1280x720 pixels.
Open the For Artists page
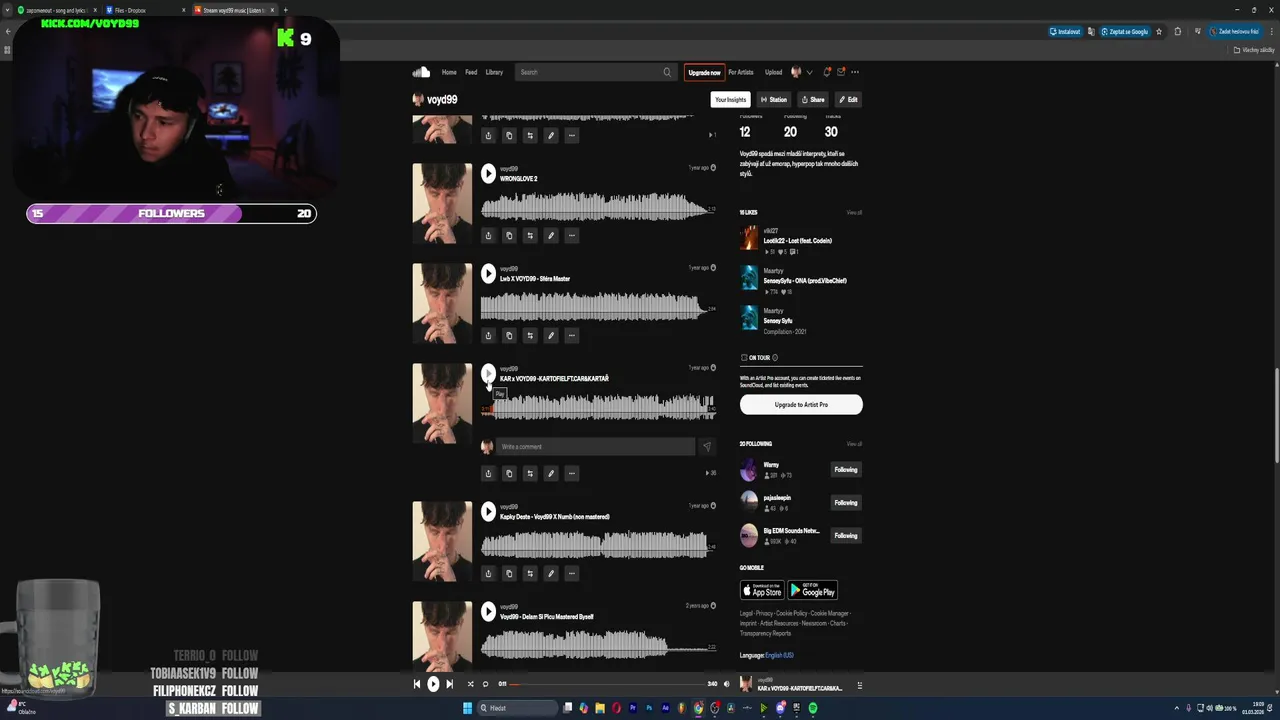pos(741,72)
